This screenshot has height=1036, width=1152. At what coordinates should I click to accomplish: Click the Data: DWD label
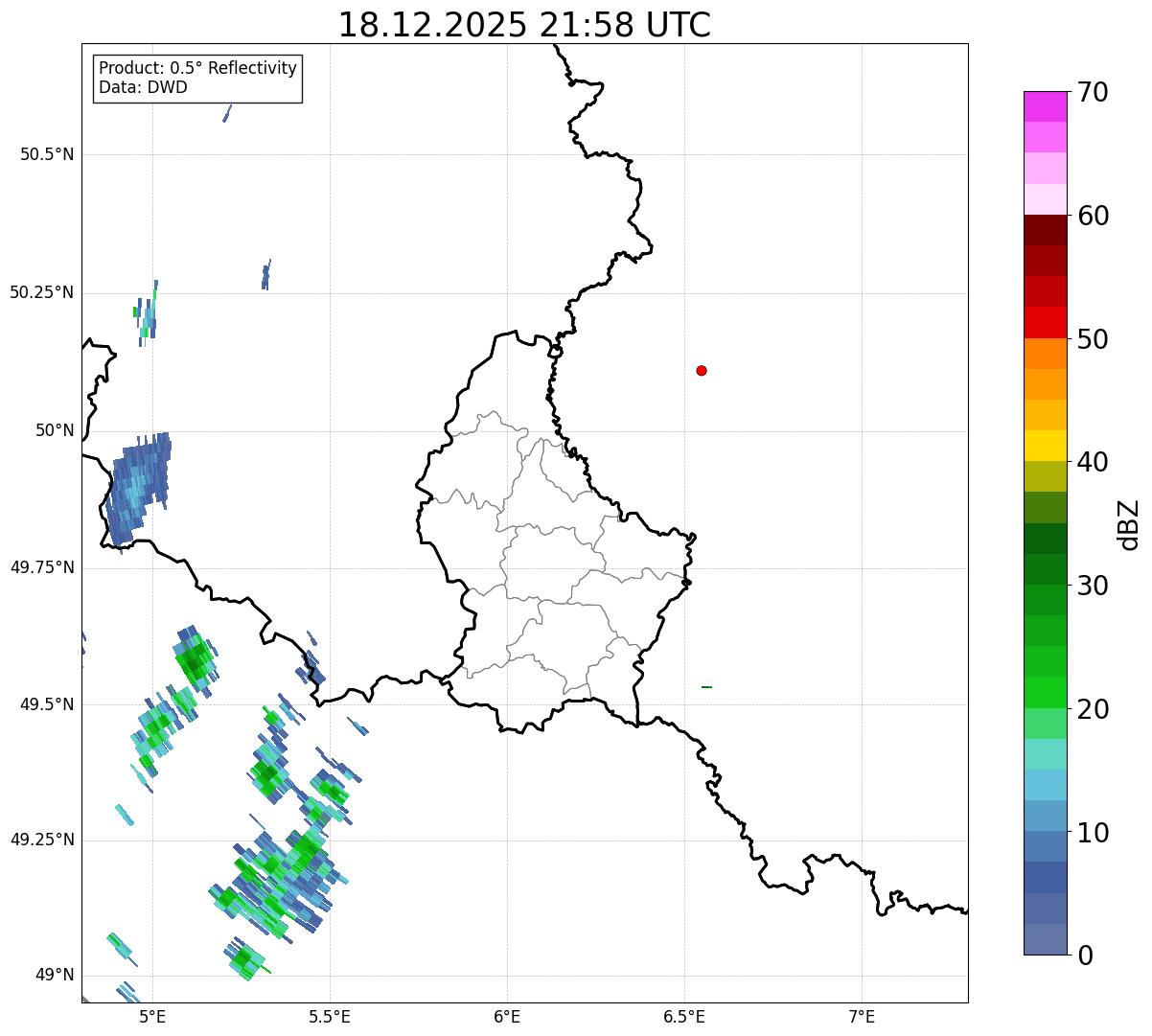143,87
